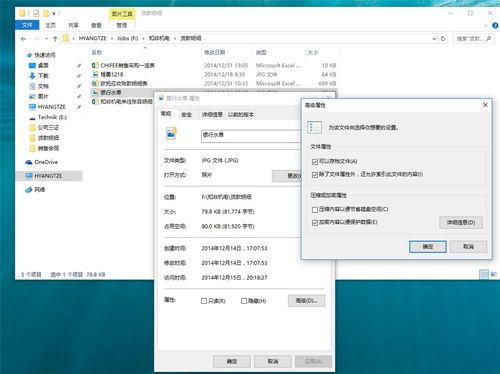Screen dimensions: 500x374
Task: Open pinned HYANGTZE under quick access
Action: pyautogui.click(x=51, y=107)
